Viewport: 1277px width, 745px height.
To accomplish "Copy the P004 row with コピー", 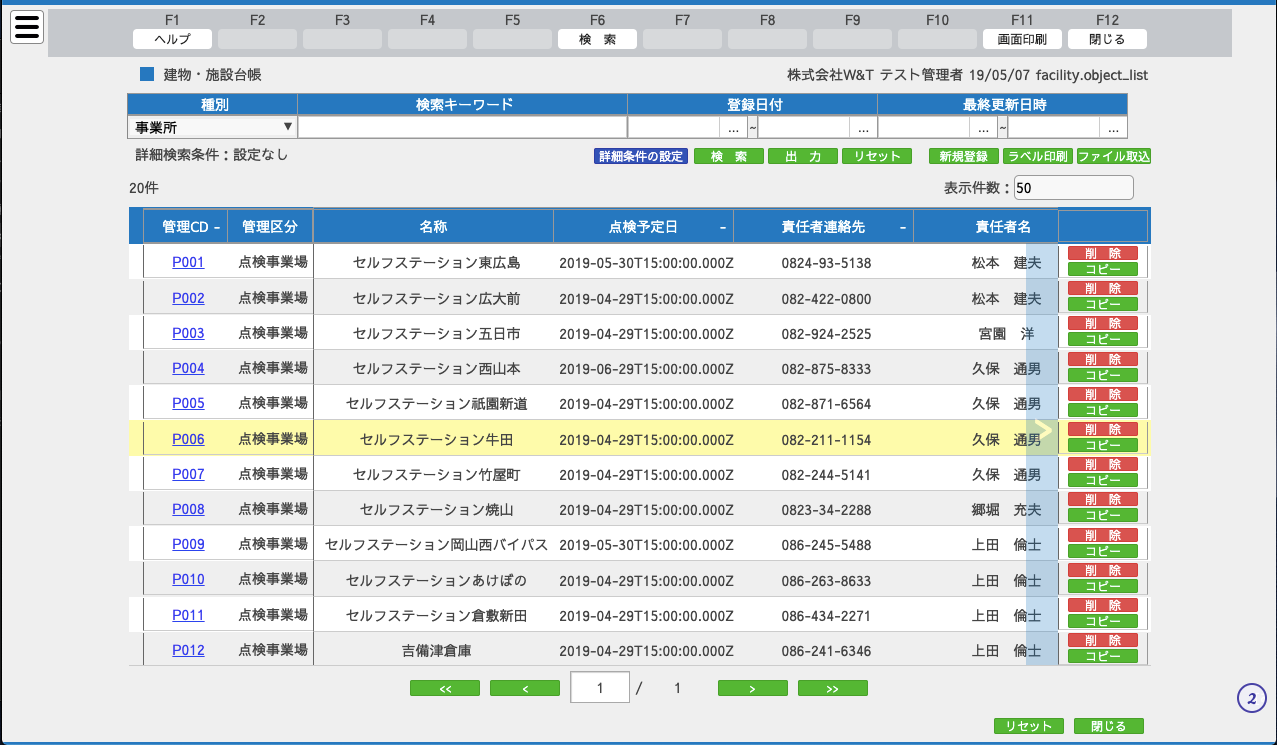I will pos(1103,375).
